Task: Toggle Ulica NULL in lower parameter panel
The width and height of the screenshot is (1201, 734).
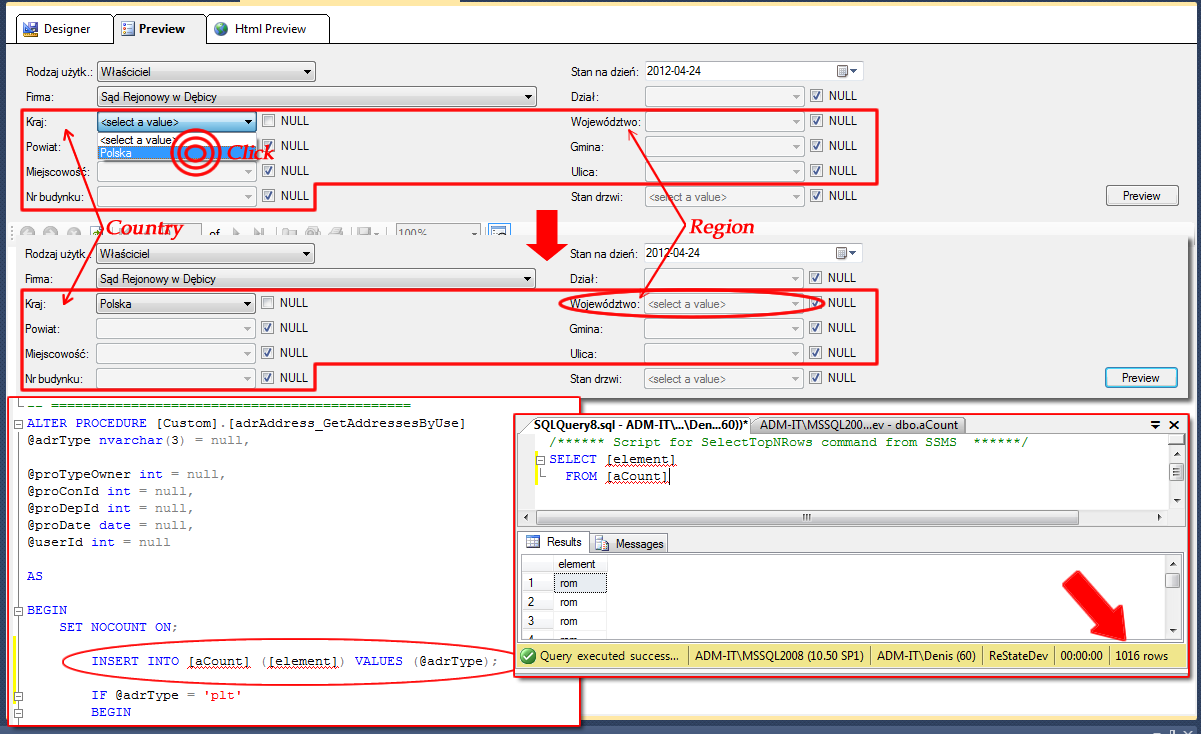Action: [816, 353]
